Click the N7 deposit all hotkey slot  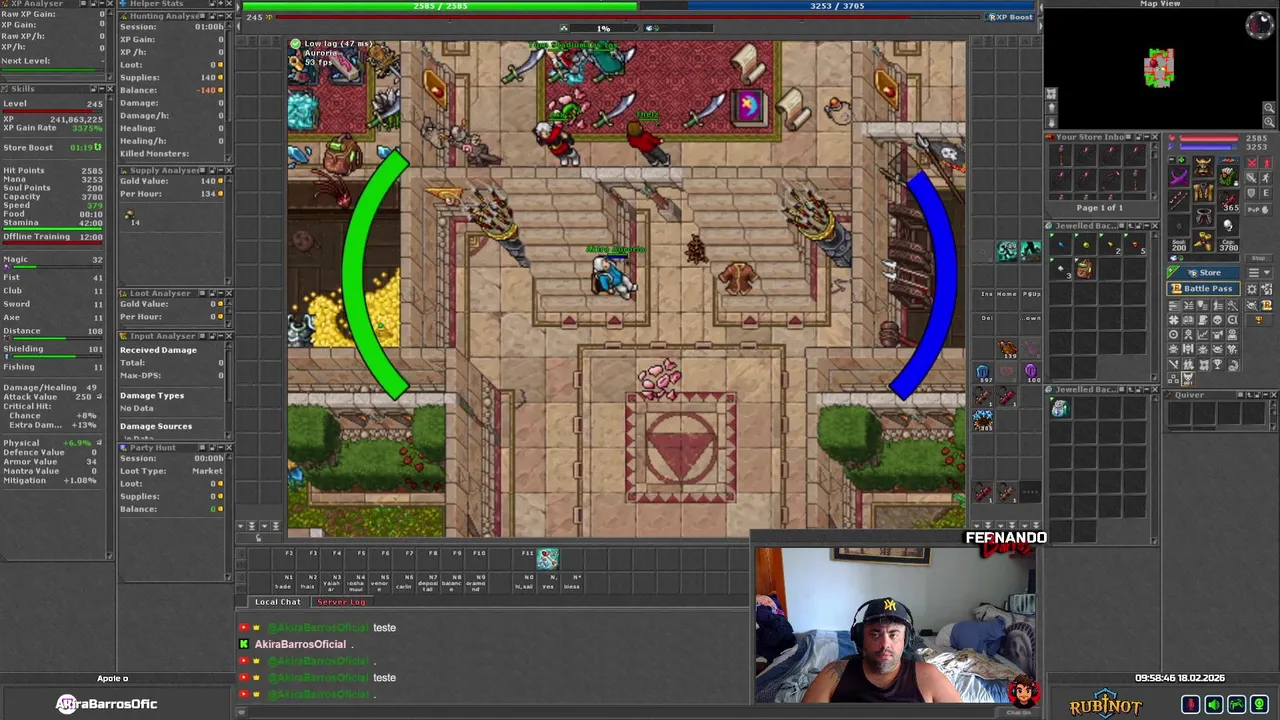click(428, 583)
